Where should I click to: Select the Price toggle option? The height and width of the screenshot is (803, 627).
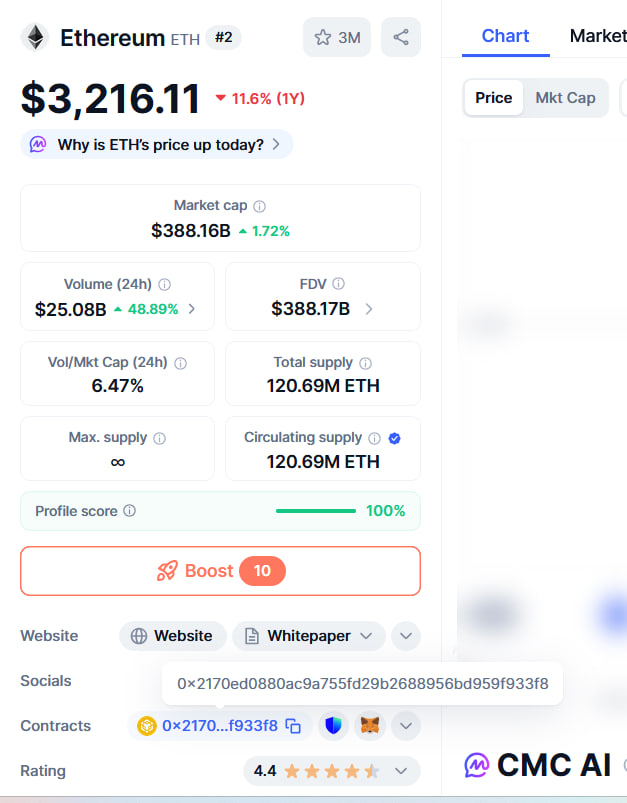click(x=493, y=97)
